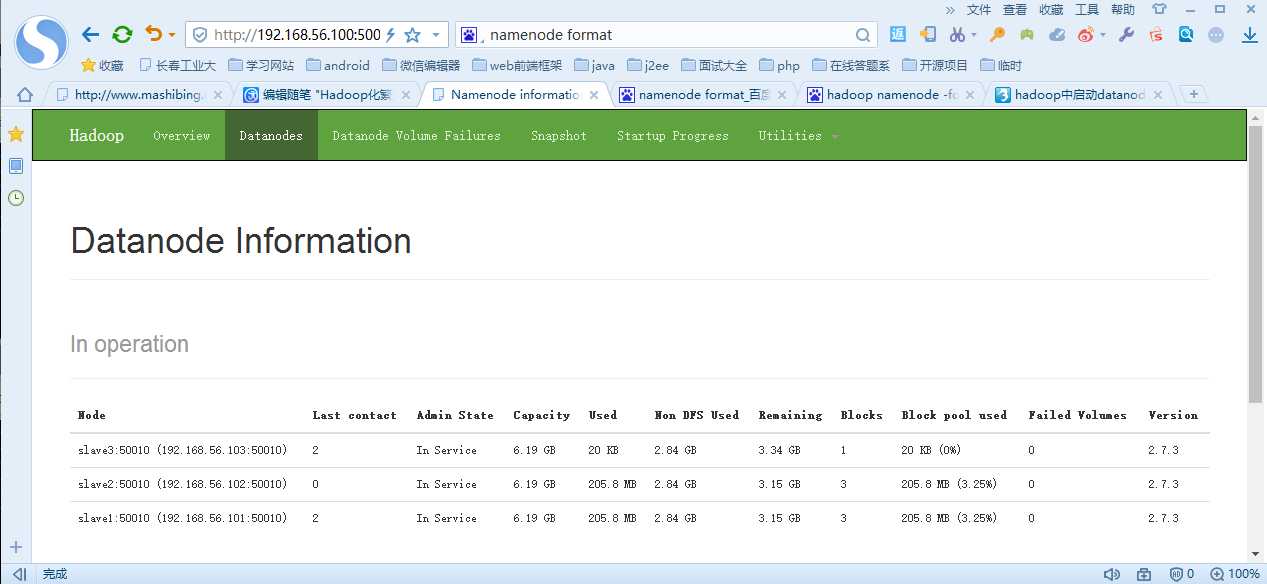
Task: Click the home icon beside tabs
Action: coord(25,95)
